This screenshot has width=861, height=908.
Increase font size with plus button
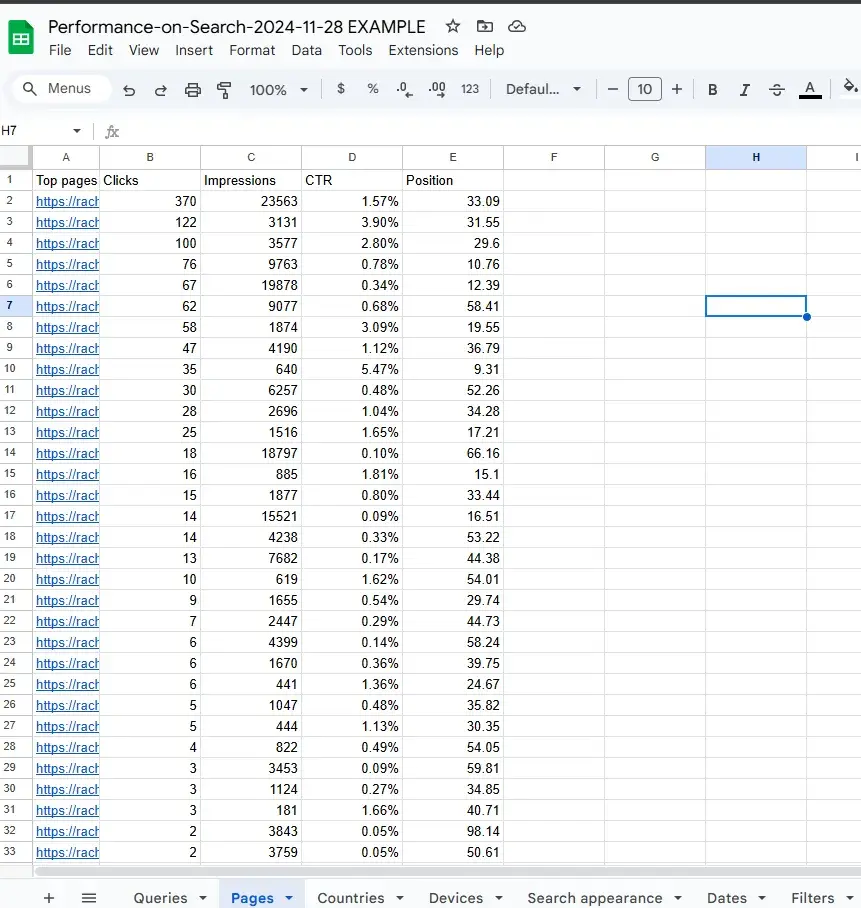tap(676, 89)
